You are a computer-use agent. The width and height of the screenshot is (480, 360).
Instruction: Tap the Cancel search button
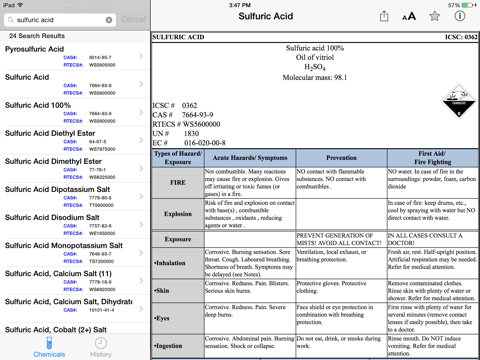(133, 19)
